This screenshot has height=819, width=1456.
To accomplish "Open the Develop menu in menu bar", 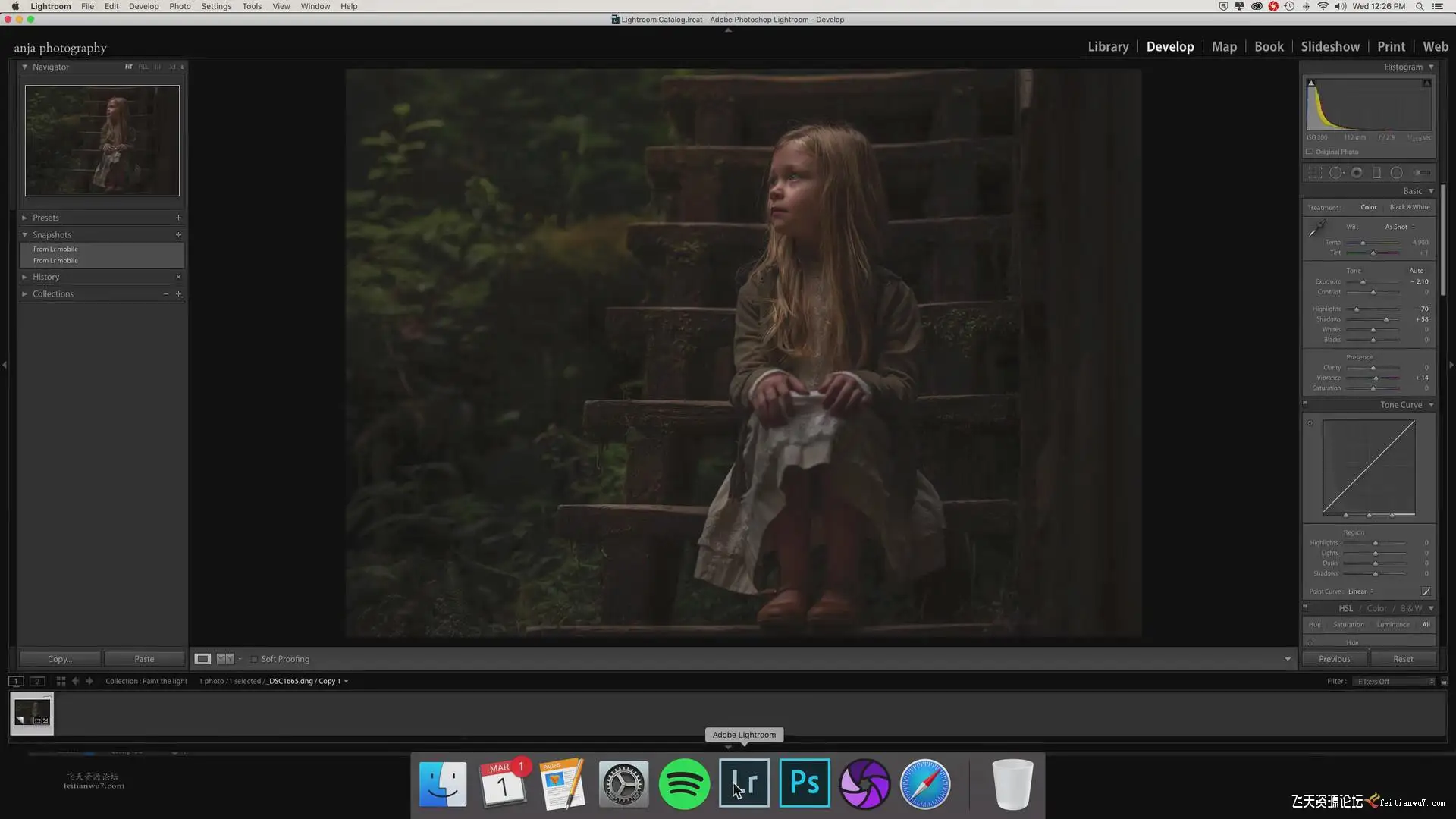I will coord(143,6).
